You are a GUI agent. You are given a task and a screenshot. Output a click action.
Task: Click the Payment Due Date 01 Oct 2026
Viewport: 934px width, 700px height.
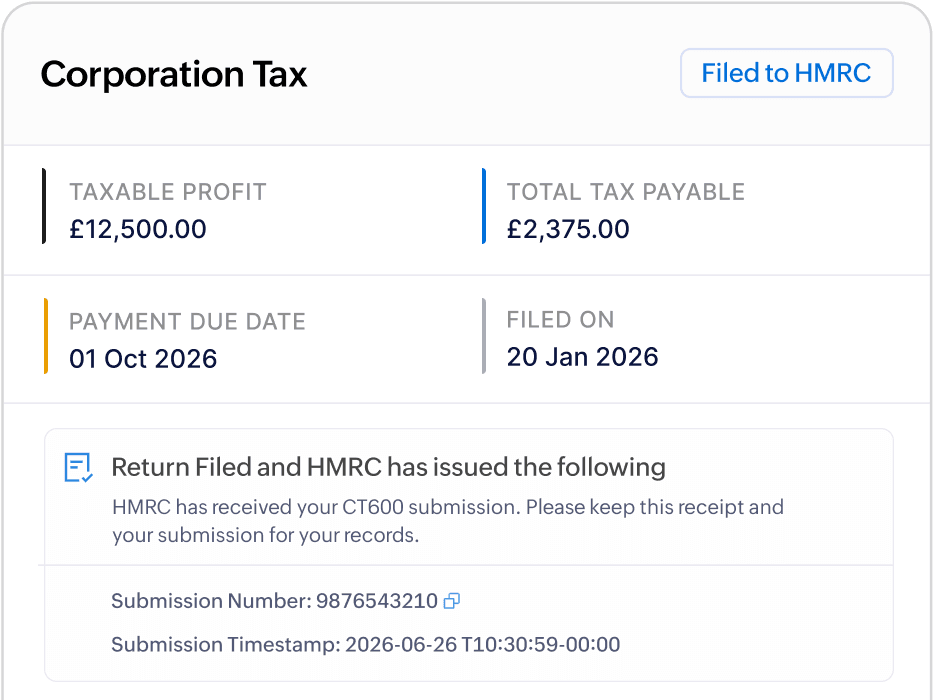[x=143, y=358]
